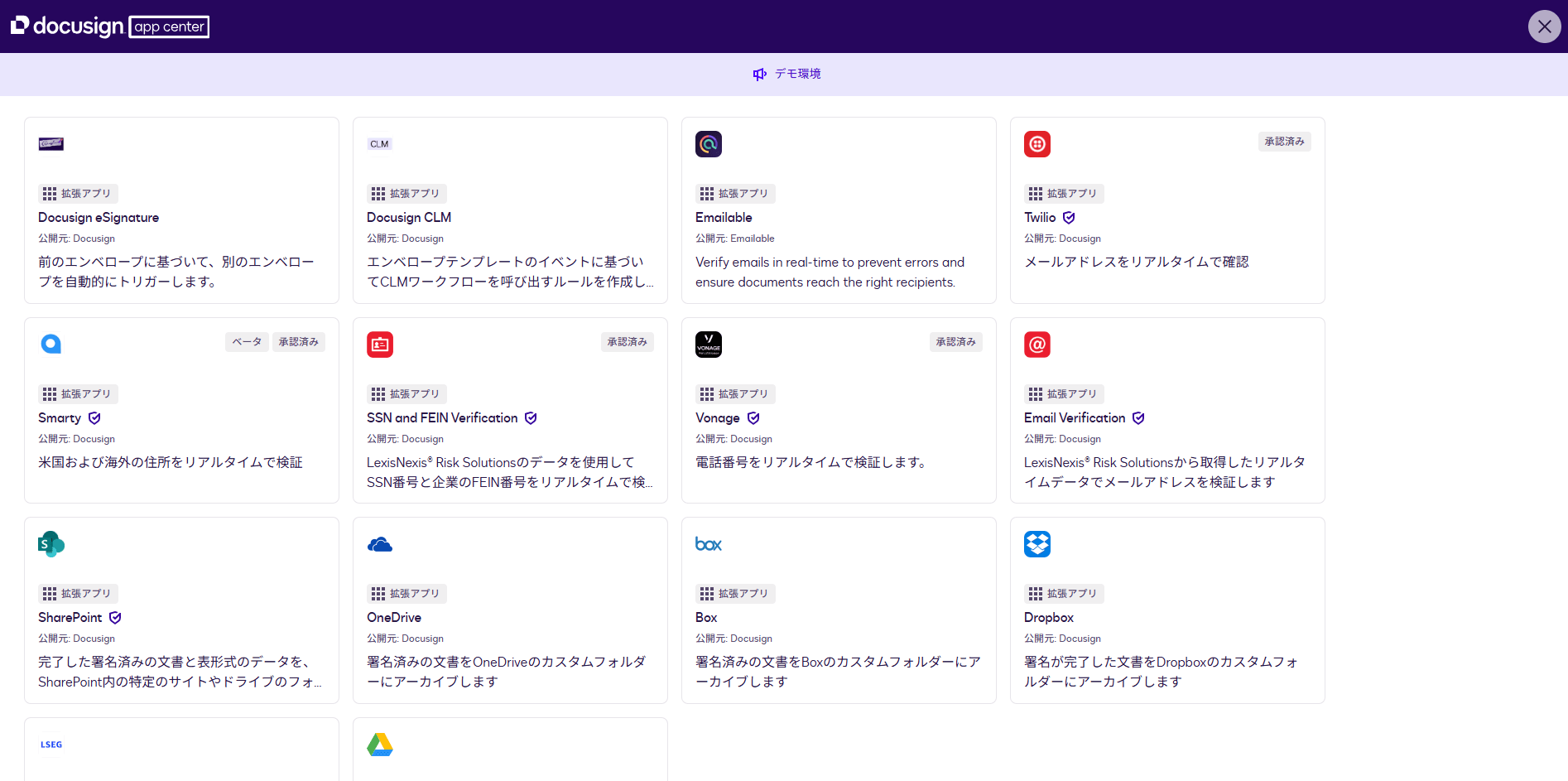Click '公開元: Emailable' publisher text
The image size is (1568, 781).
tap(735, 239)
